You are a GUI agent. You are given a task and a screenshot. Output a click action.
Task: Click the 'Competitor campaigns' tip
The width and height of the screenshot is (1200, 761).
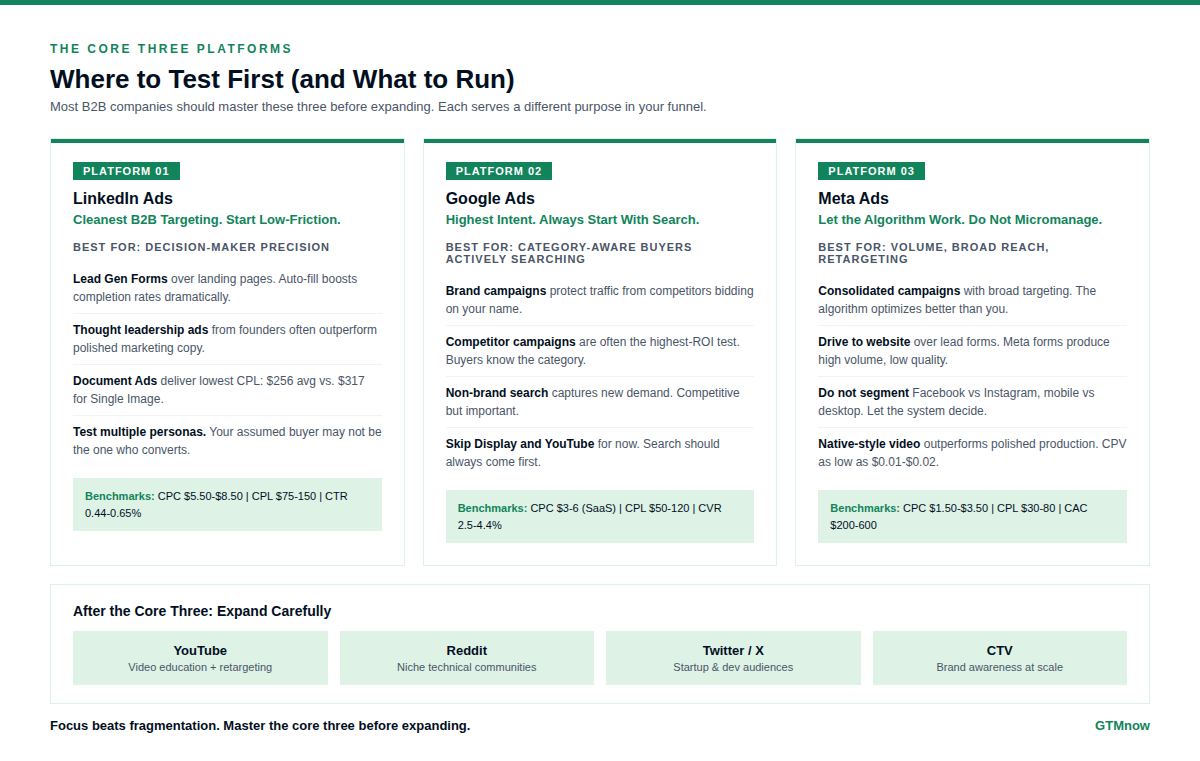pyautogui.click(x=600, y=351)
